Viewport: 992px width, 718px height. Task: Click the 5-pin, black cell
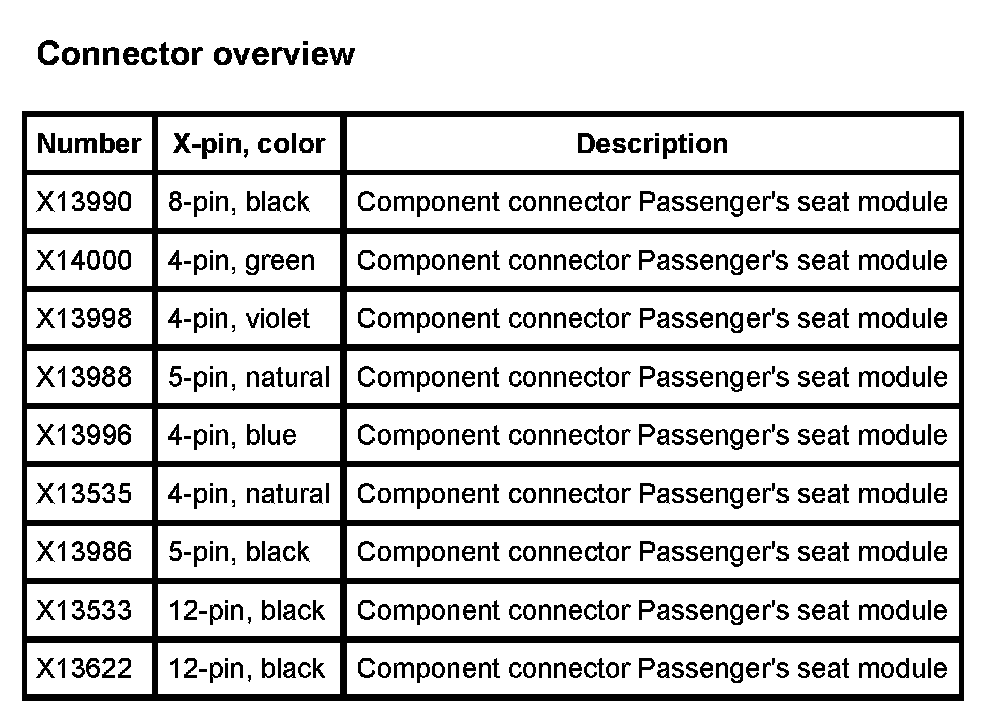239,552
